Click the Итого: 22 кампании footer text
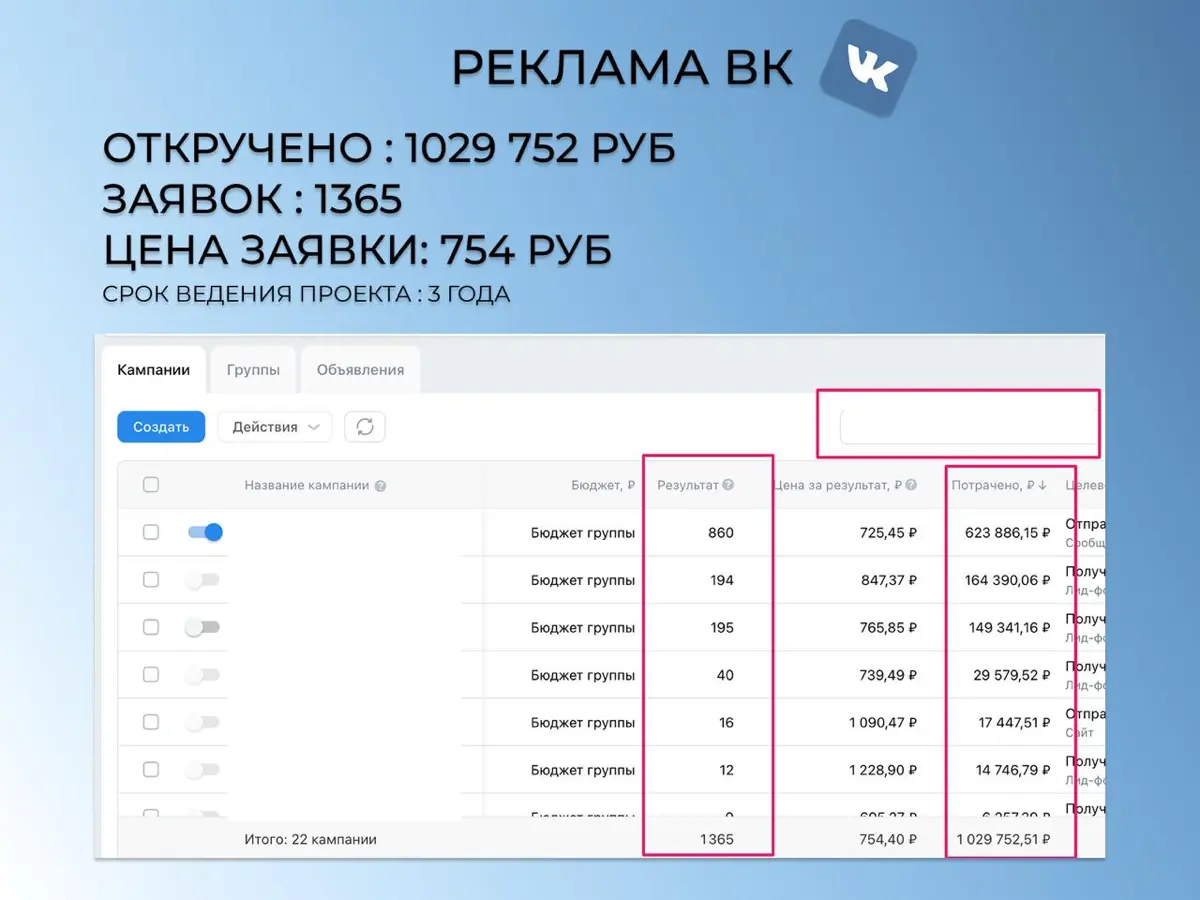This screenshot has width=1200, height=900. point(310,840)
